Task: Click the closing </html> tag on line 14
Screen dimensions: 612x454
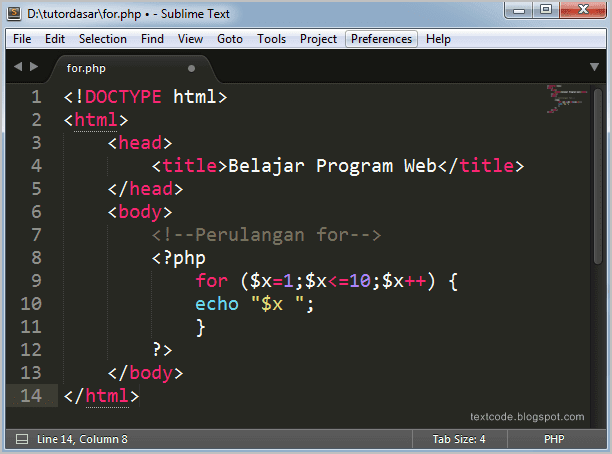Action: click(101, 396)
